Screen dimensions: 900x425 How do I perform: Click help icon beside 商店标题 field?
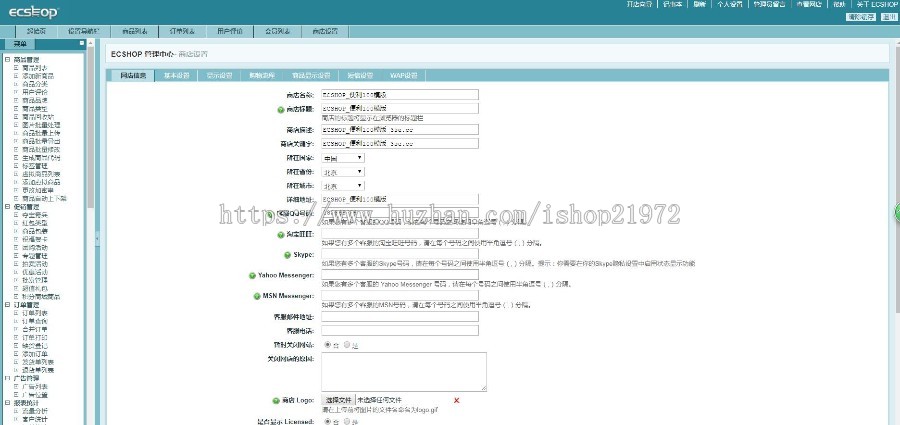pos(281,109)
